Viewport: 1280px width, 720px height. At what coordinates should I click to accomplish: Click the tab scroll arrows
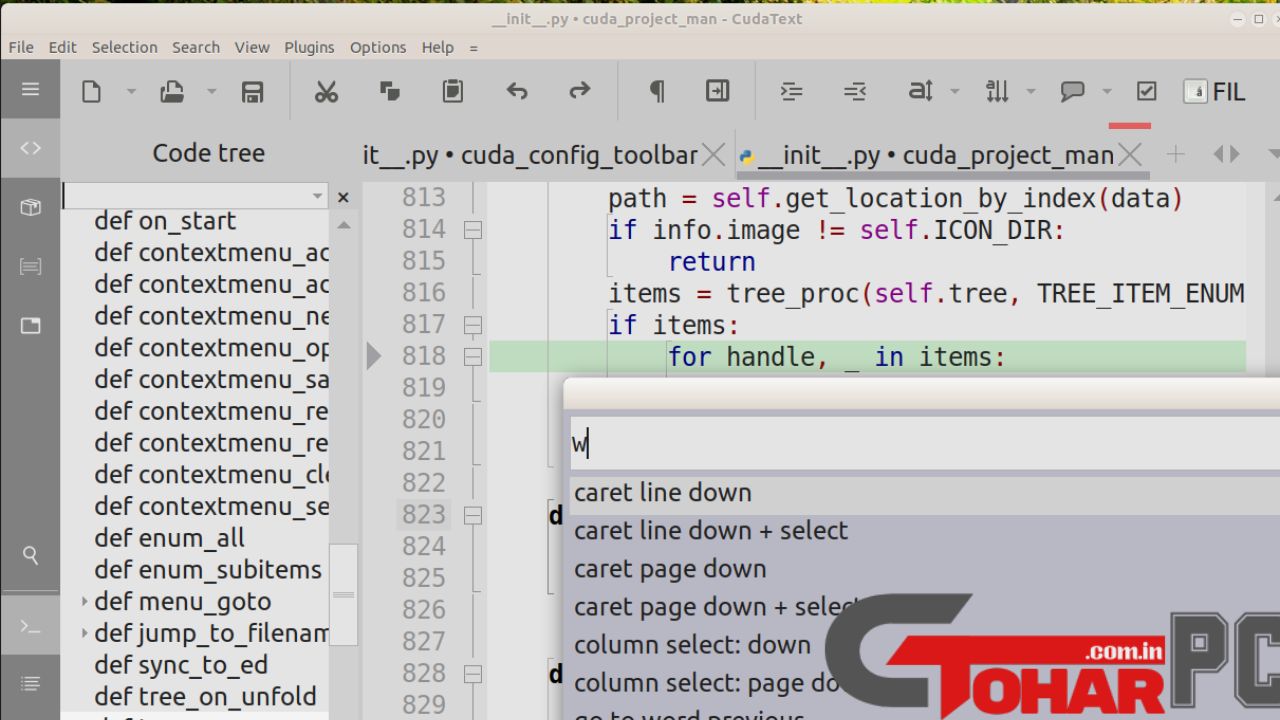pos(1227,154)
